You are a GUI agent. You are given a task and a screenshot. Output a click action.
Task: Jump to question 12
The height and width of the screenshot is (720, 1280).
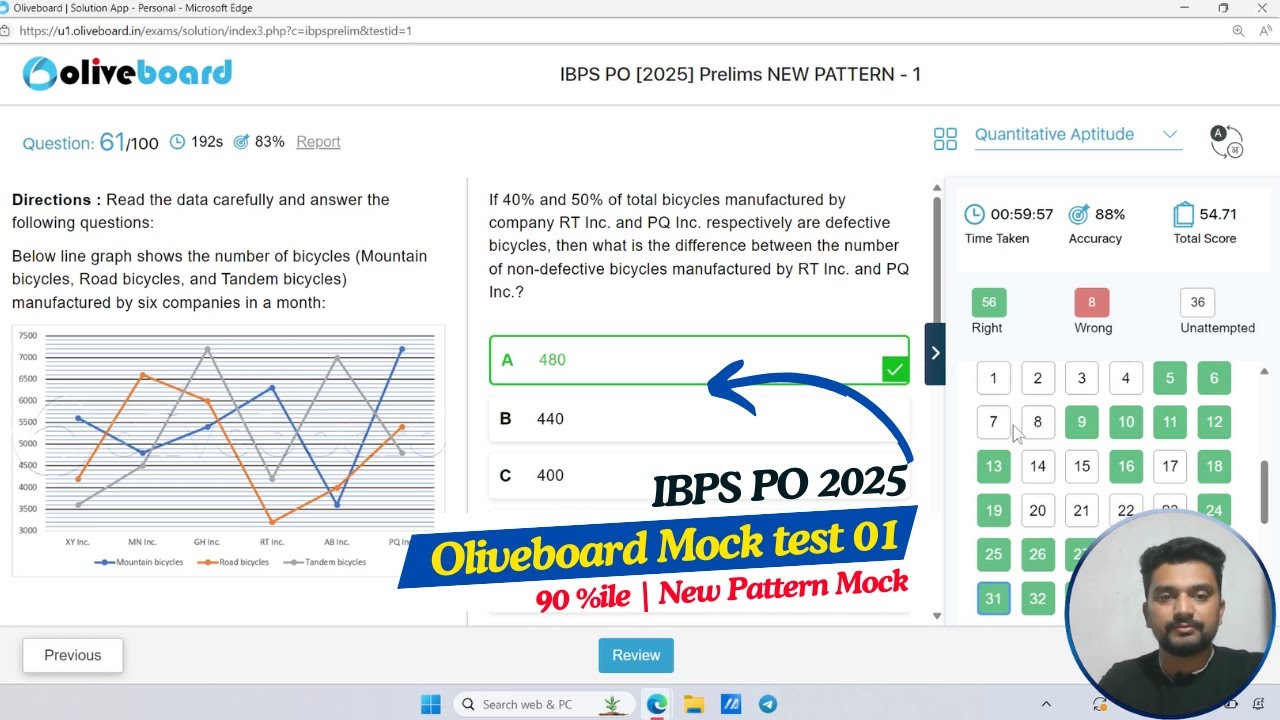tap(1214, 422)
